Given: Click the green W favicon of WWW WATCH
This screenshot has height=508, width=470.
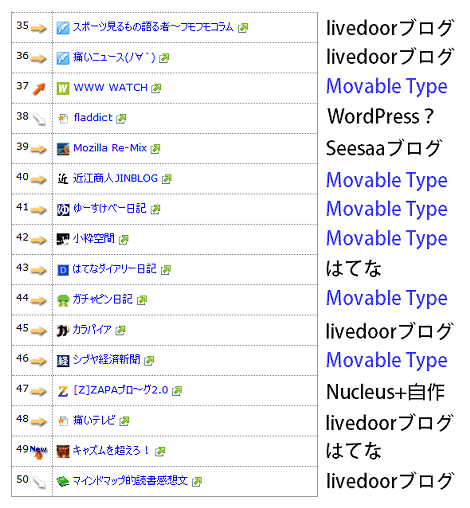Looking at the screenshot, I should click(x=63, y=89).
